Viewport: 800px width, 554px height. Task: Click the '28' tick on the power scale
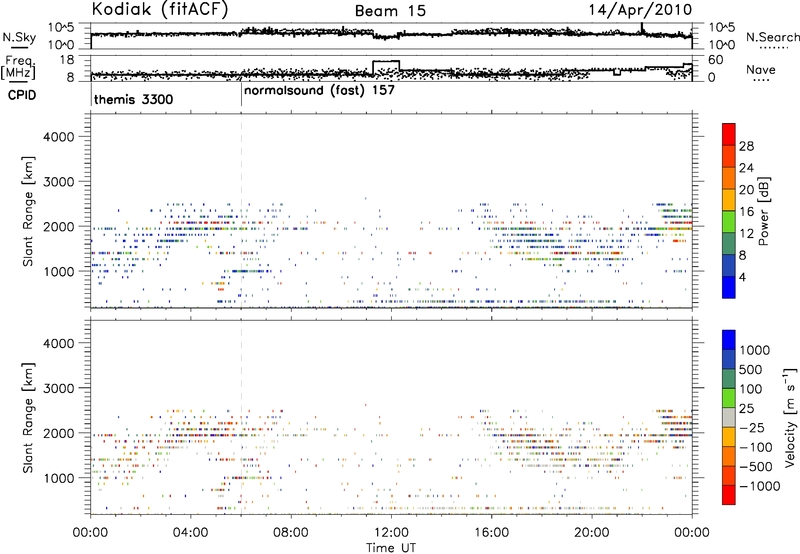[x=746, y=146]
